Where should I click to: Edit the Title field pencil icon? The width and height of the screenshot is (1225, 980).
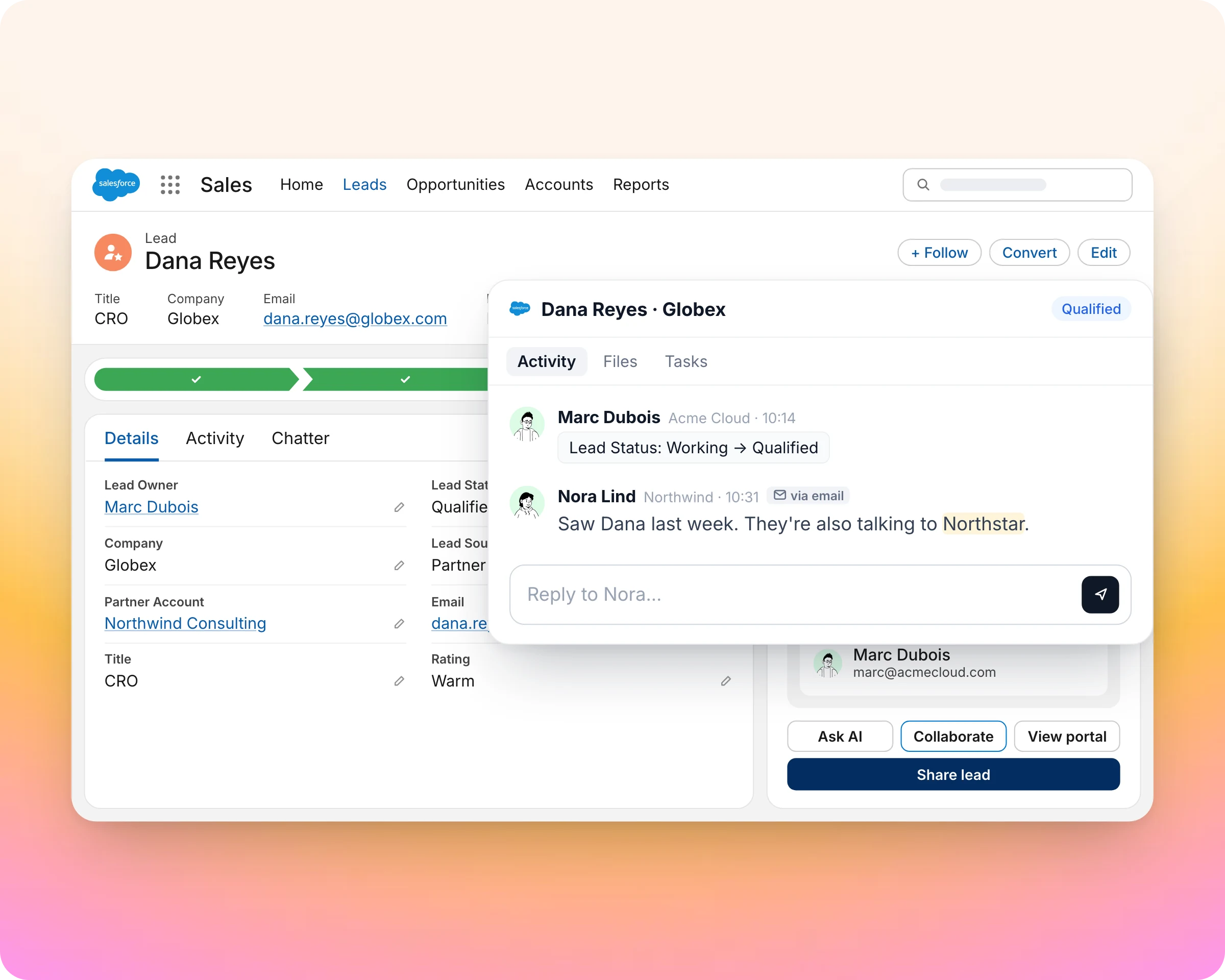pos(400,680)
